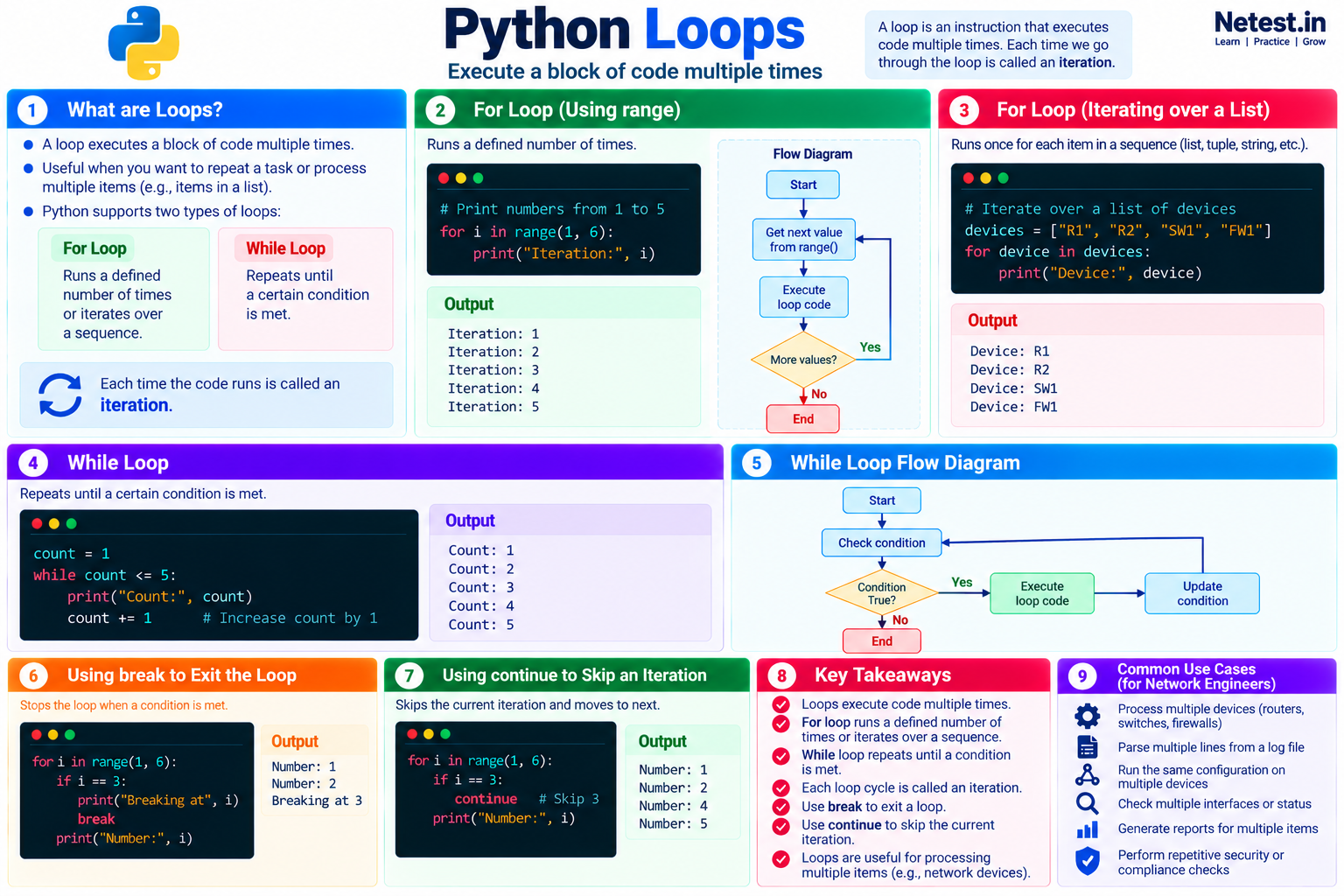
Task: Click the comment # Skip 3
Action: tap(569, 799)
